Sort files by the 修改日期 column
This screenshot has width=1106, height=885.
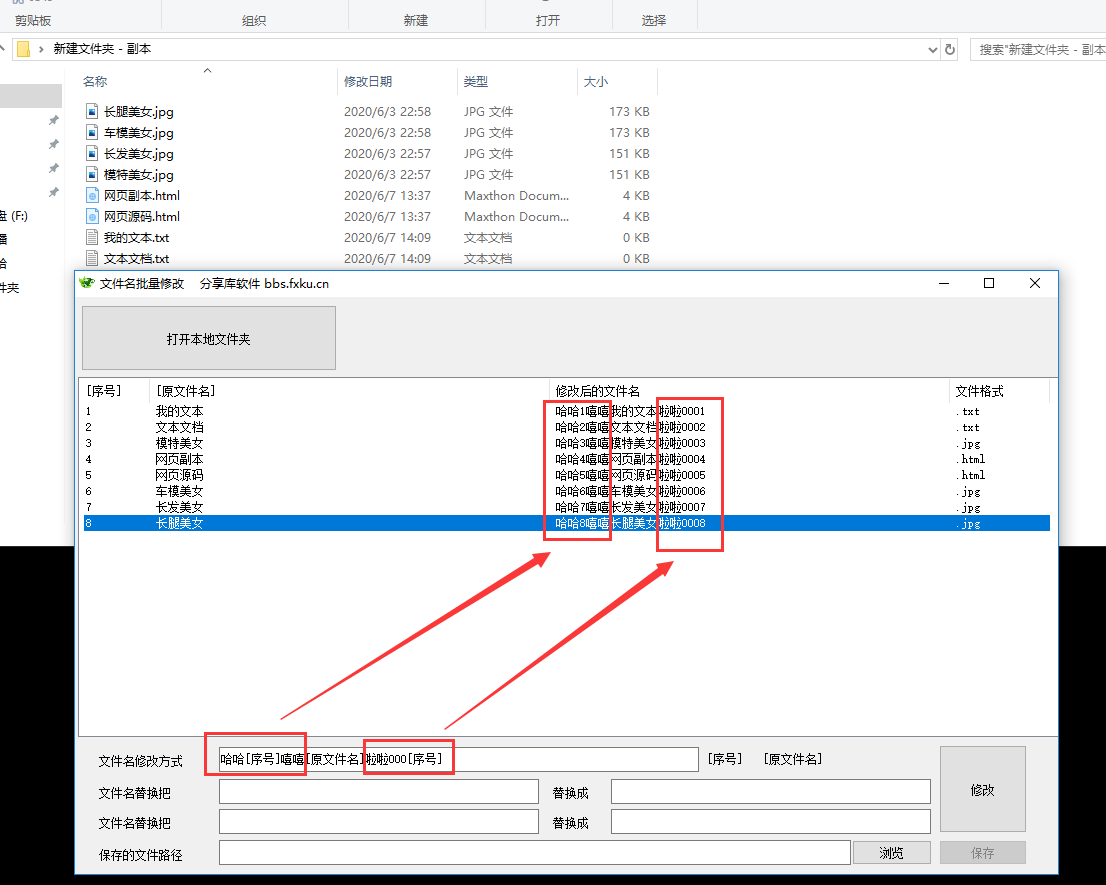coord(368,82)
